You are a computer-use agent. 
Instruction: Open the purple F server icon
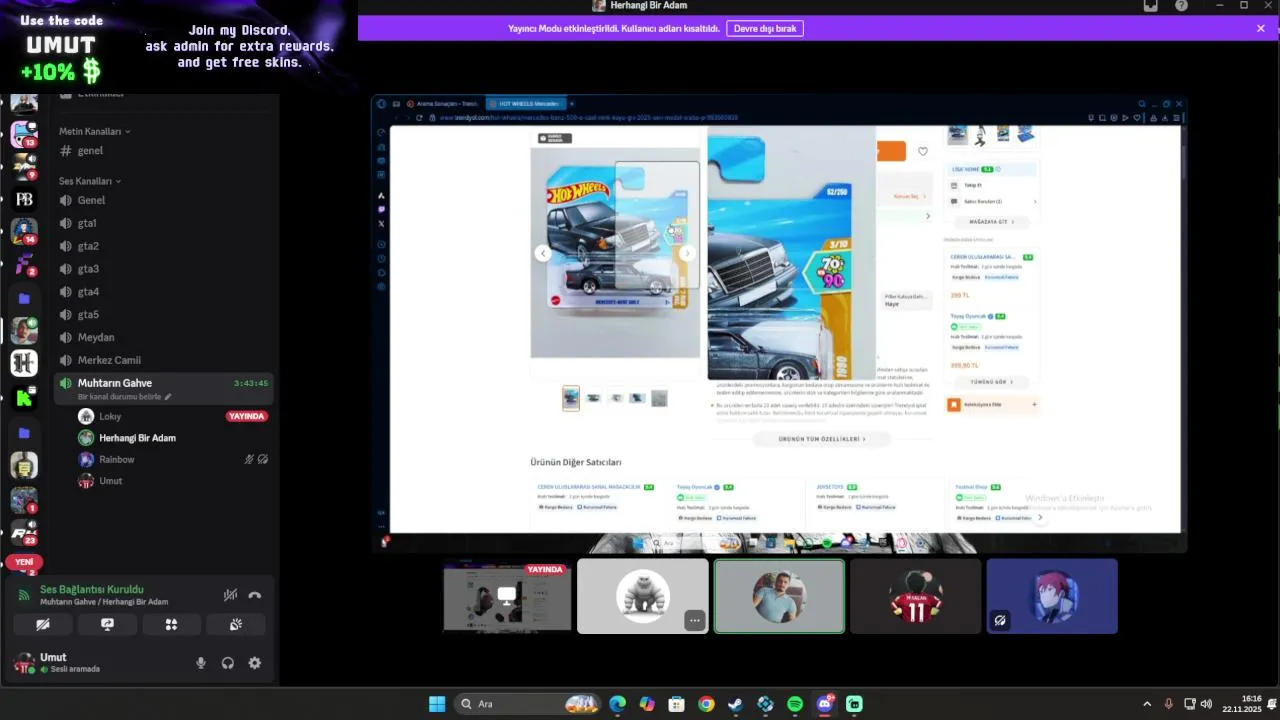pos(24,265)
